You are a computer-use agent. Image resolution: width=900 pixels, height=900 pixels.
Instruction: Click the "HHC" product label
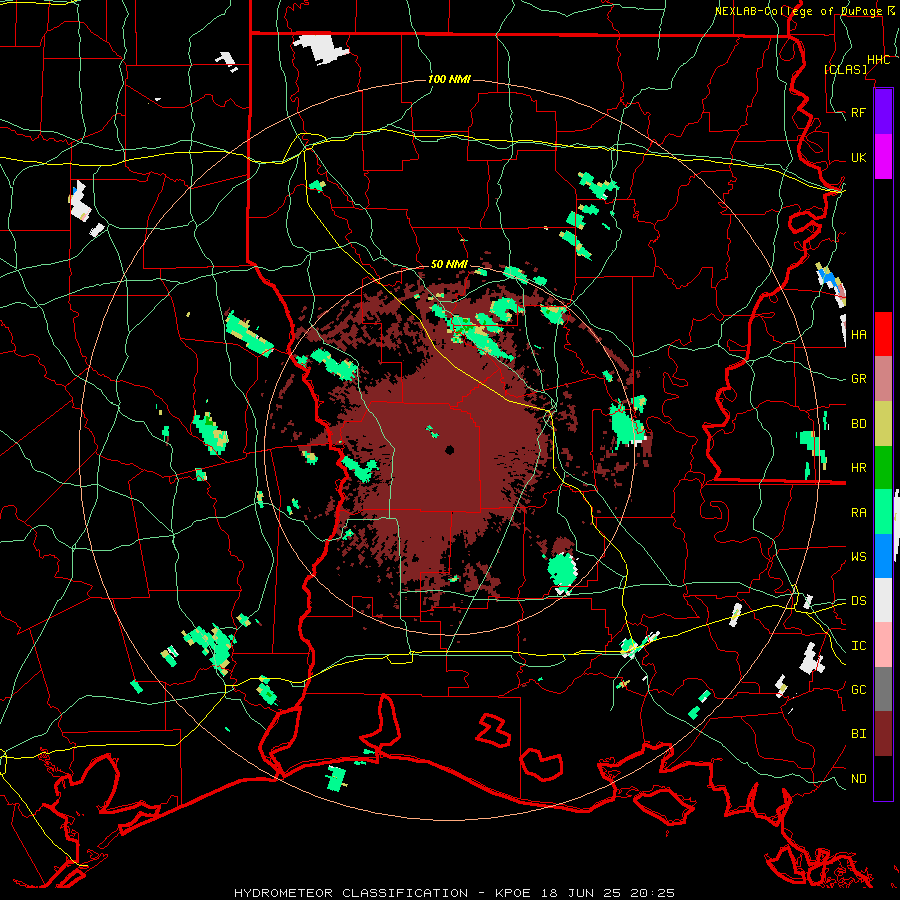(879, 60)
